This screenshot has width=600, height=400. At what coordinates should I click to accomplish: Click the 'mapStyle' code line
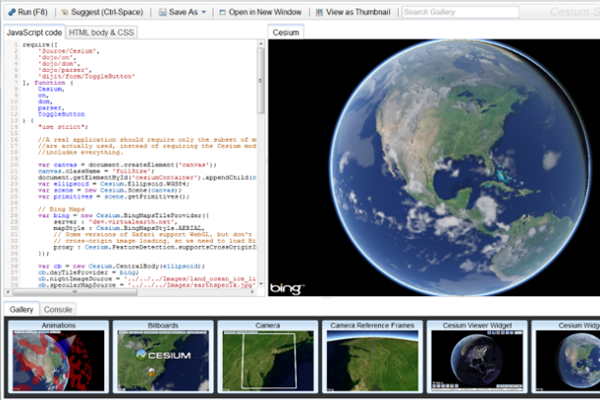129,228
